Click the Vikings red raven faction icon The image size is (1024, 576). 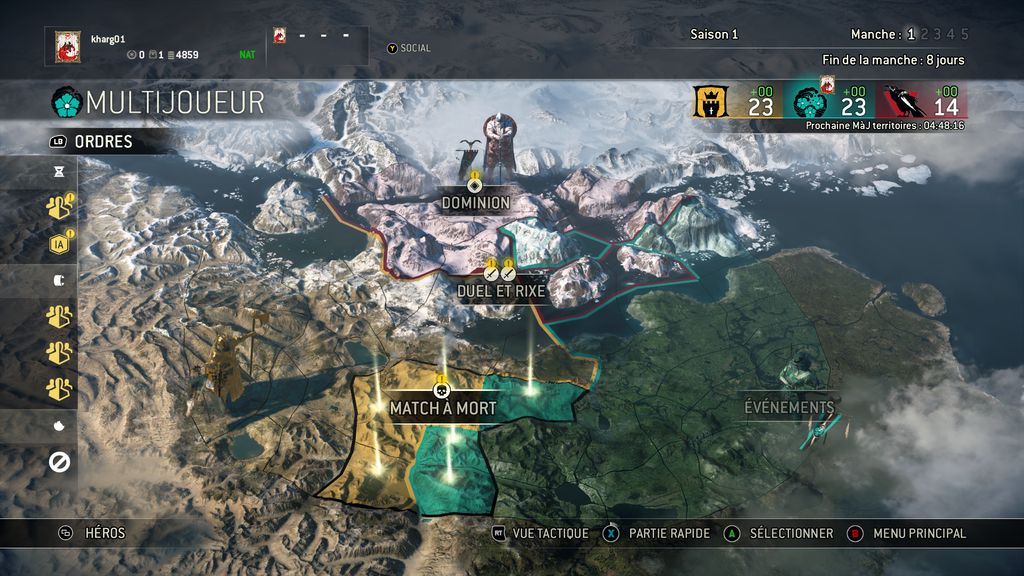(x=904, y=103)
